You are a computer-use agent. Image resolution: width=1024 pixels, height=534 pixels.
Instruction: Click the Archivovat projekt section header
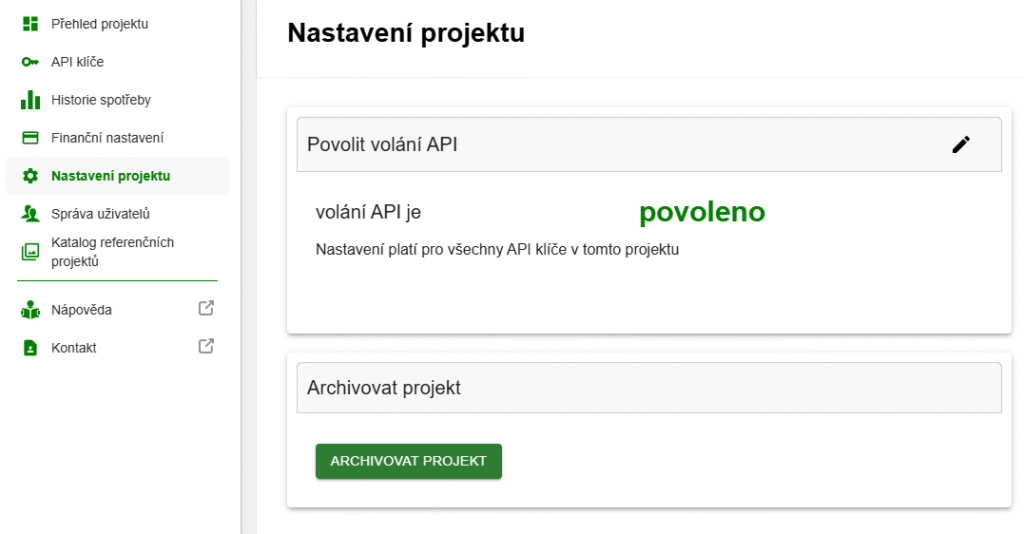pyautogui.click(x=649, y=388)
